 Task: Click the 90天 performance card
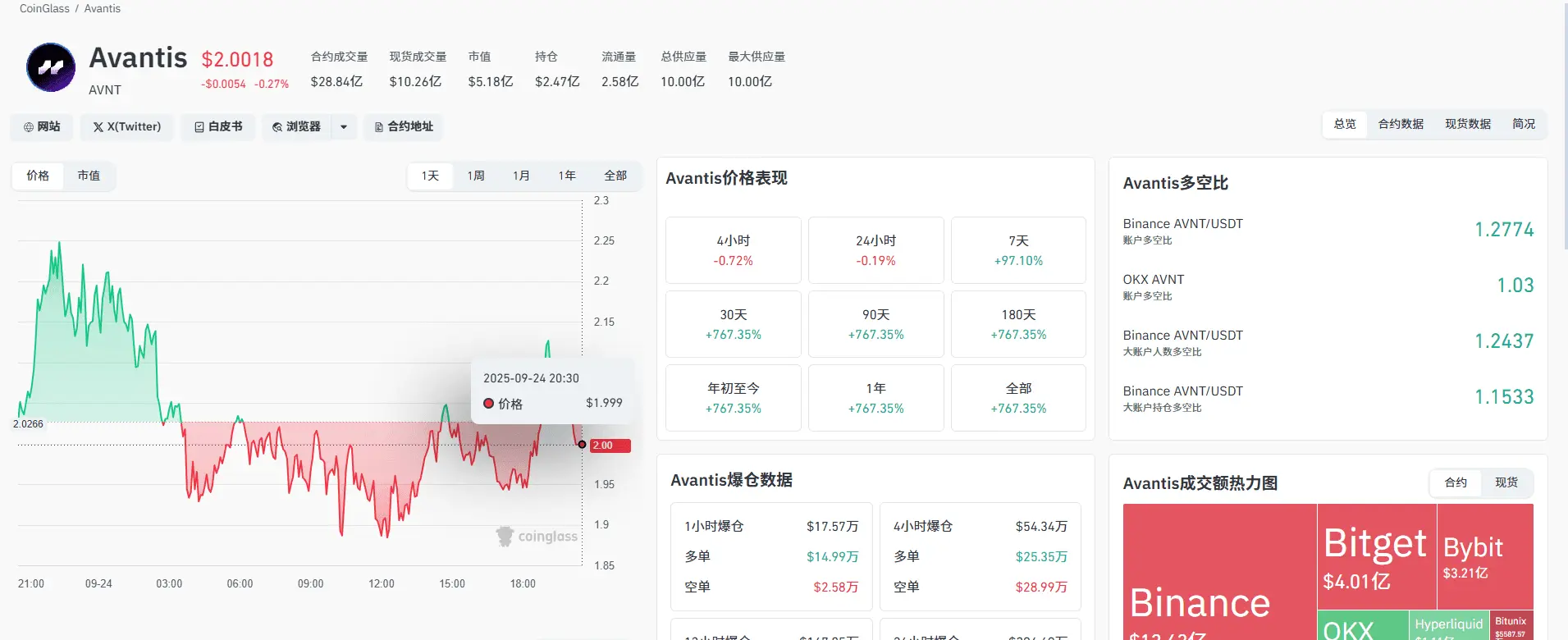click(876, 324)
